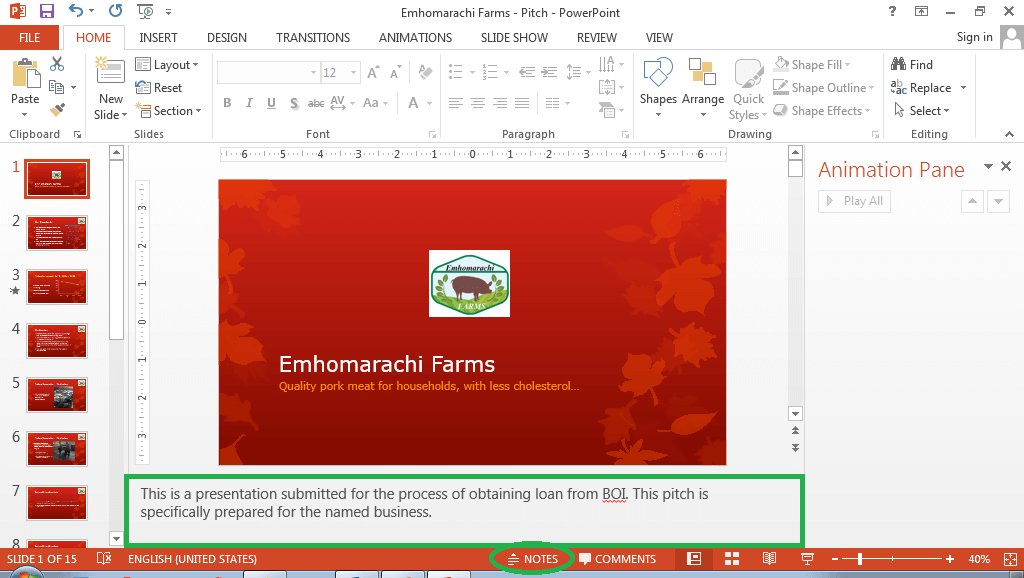This screenshot has width=1024, height=578.
Task: Decrease the list indent level
Action: pos(527,72)
